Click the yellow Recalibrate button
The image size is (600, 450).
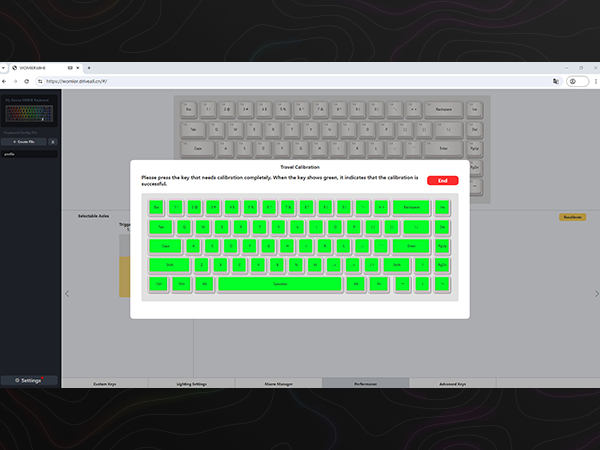coord(572,217)
